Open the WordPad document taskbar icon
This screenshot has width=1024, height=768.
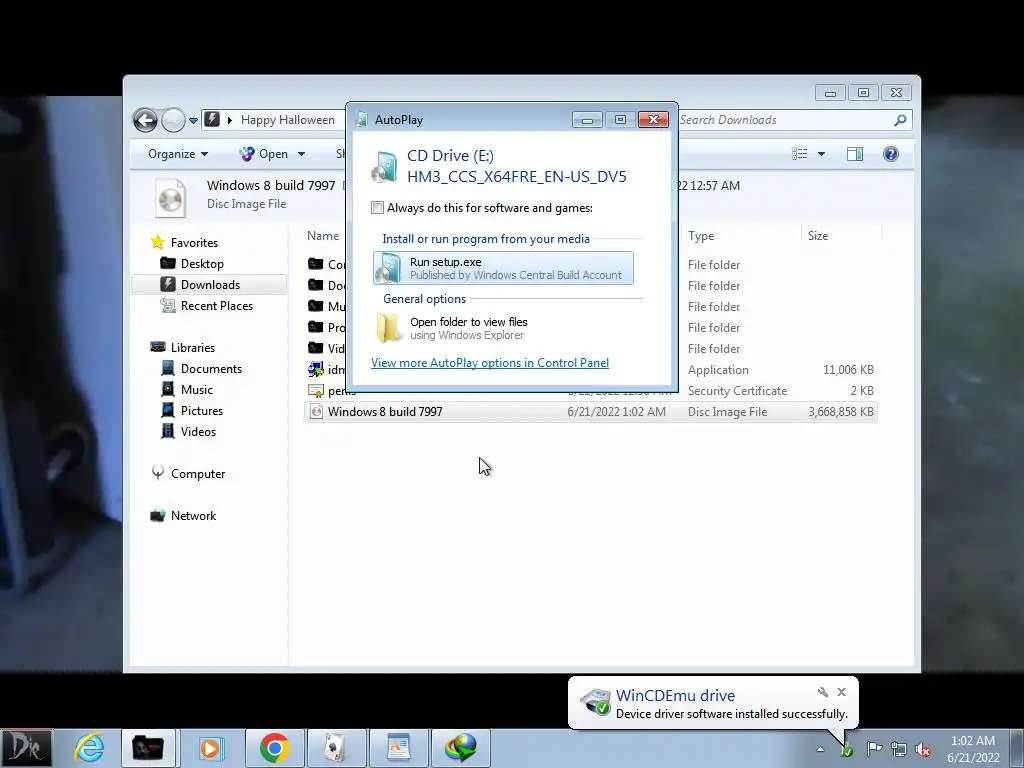point(398,748)
